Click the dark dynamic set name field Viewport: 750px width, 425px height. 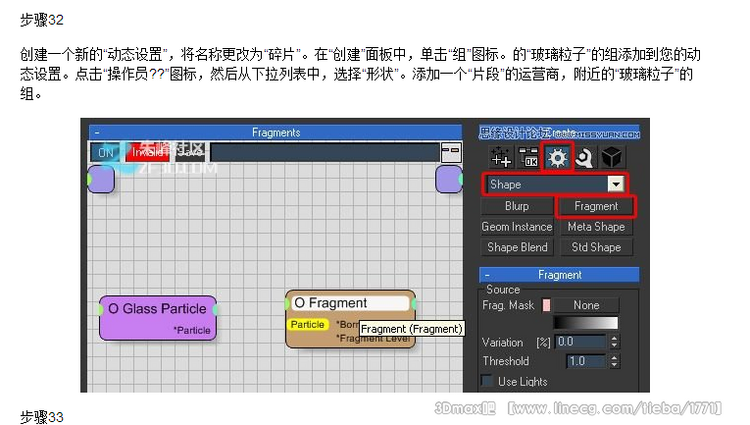(324, 153)
